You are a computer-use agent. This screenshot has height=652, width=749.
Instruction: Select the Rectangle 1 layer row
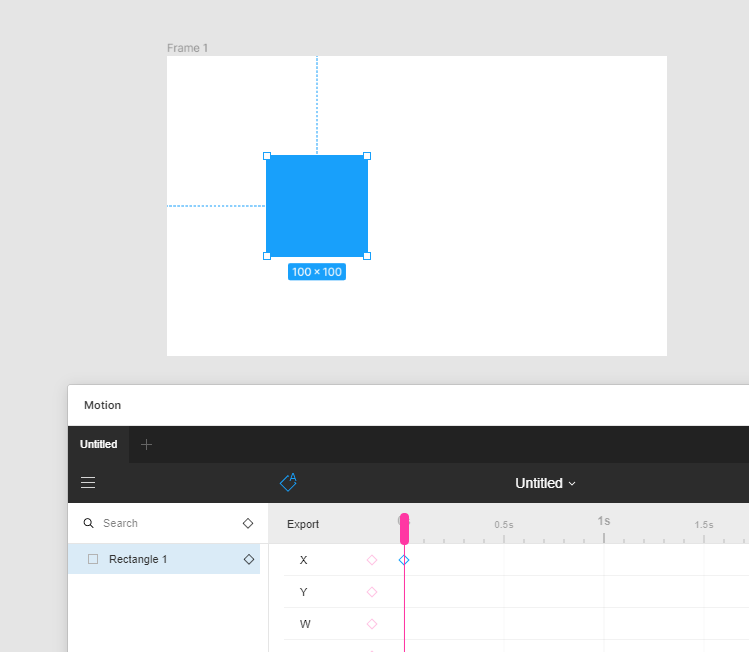tap(164, 559)
